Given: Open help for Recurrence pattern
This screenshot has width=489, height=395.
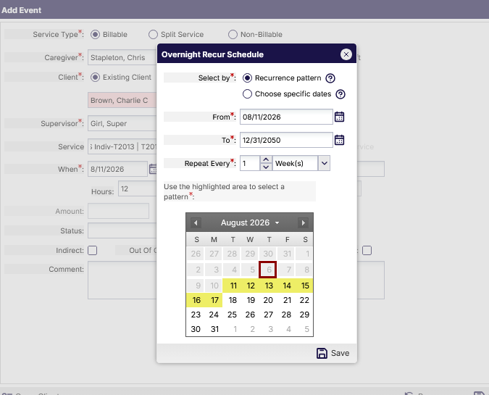Looking at the screenshot, I should click(330, 78).
